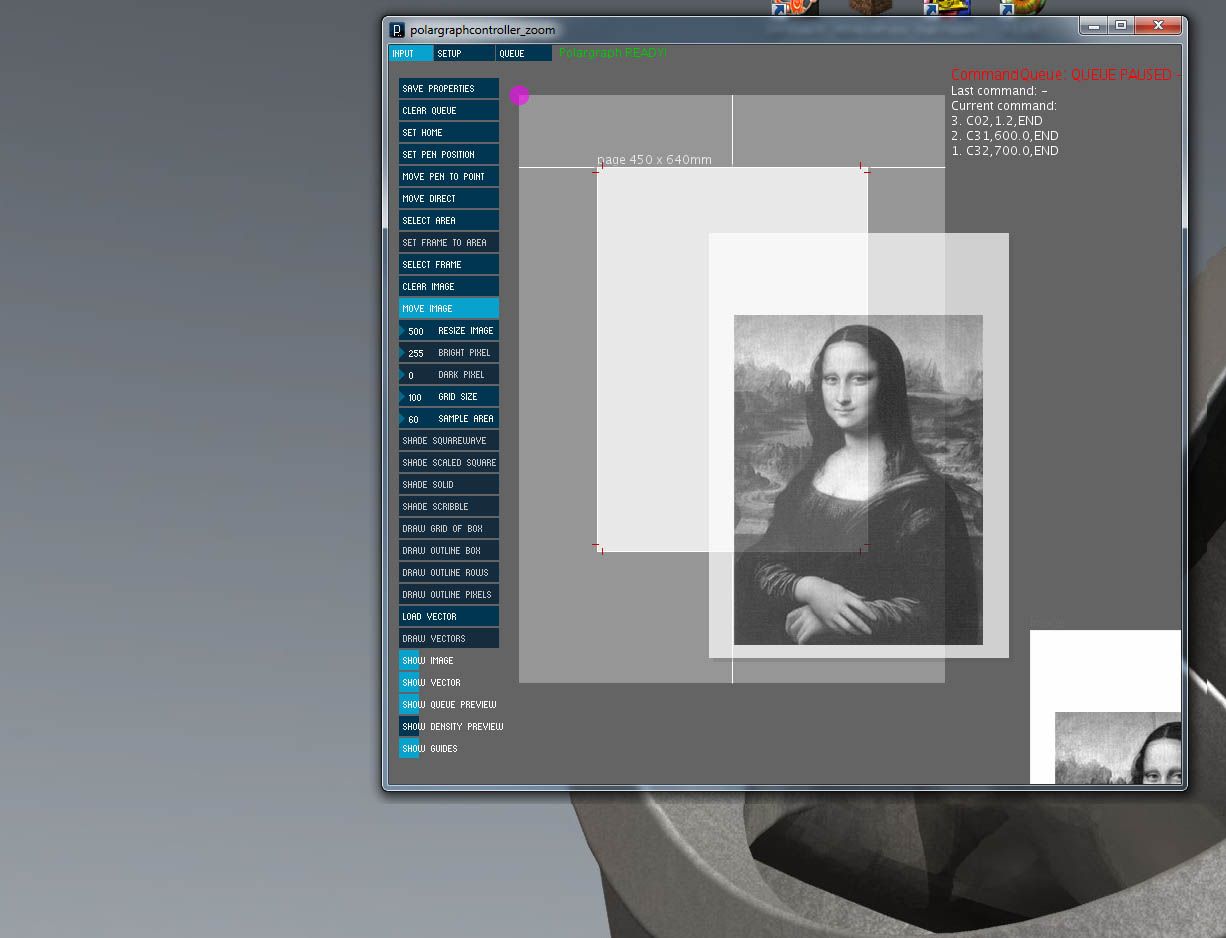Image resolution: width=1226 pixels, height=938 pixels.
Task: Click top-right red crop corner marker
Action: click(x=864, y=169)
